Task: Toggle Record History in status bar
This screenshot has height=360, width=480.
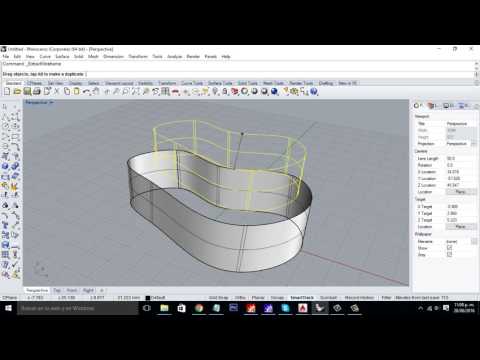Action: 359,297
